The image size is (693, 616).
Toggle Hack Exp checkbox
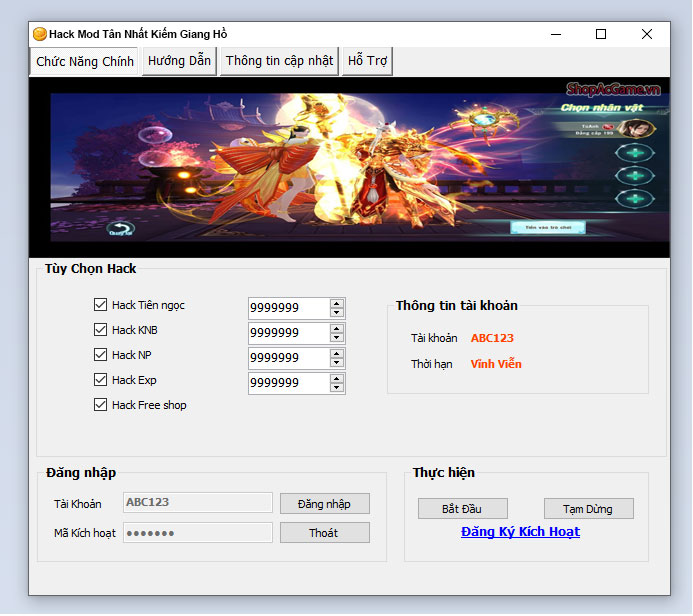click(100, 380)
